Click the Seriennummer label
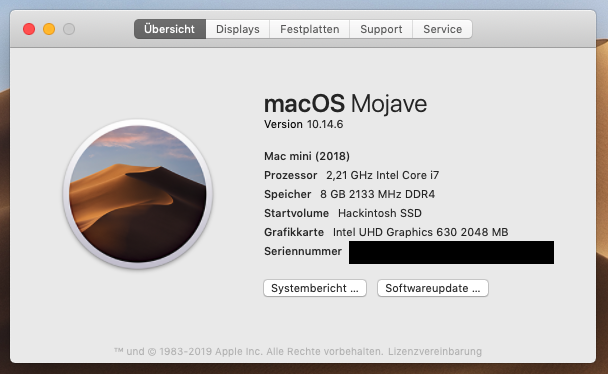 303,251
